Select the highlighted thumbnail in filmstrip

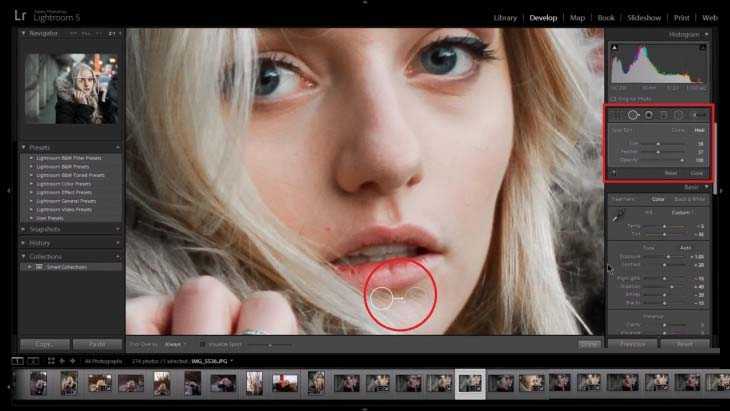click(x=470, y=382)
